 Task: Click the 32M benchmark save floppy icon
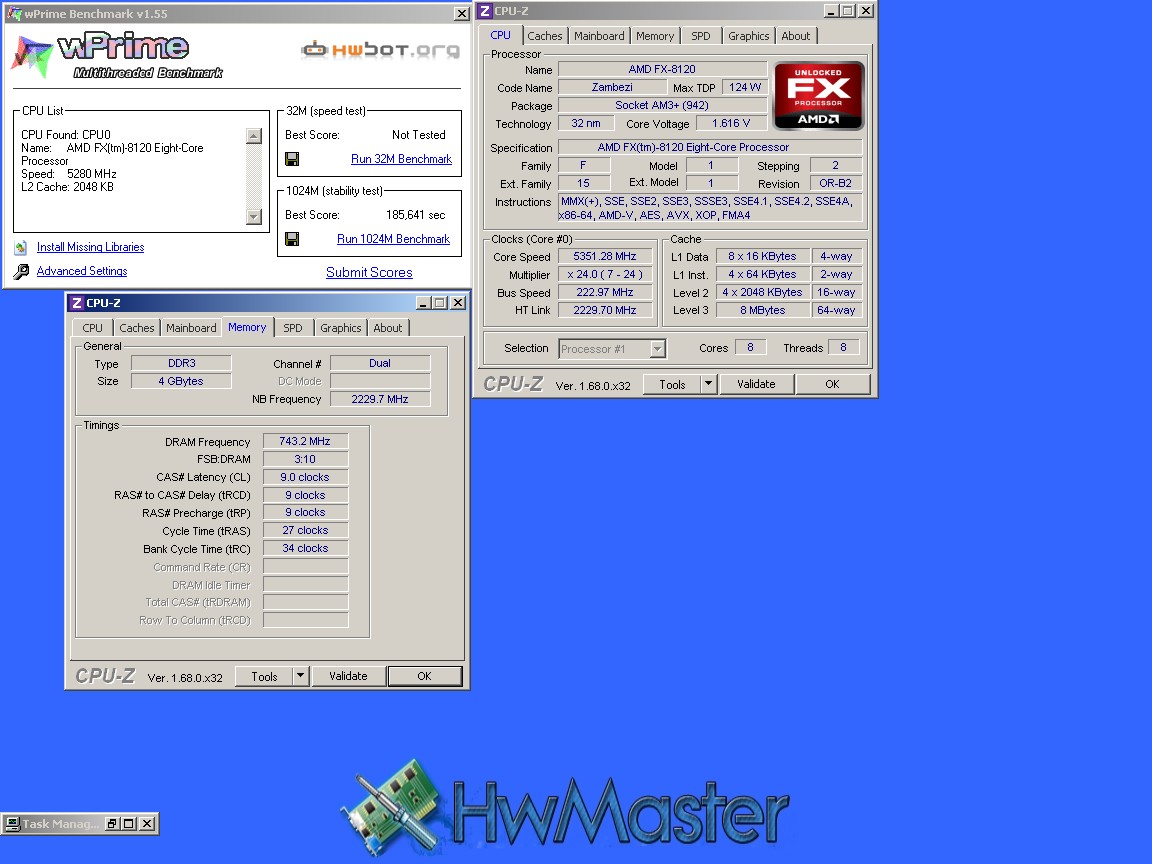point(292,159)
